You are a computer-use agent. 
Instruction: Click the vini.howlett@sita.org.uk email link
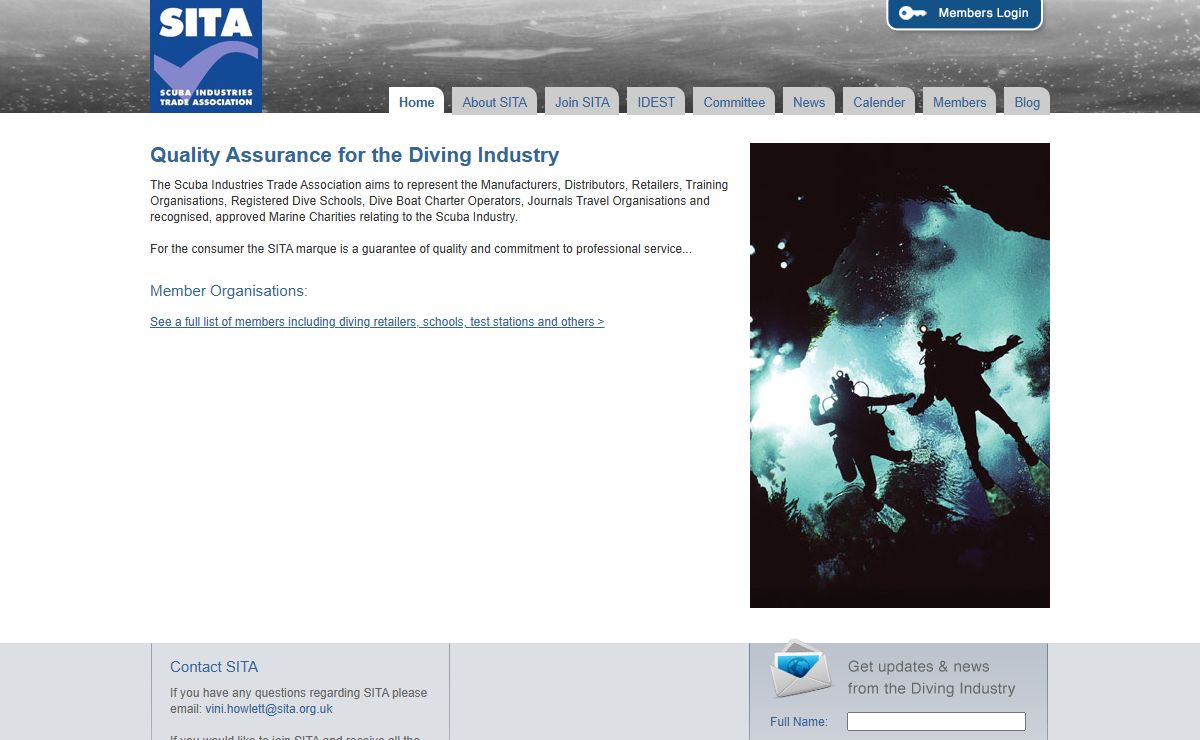point(269,709)
